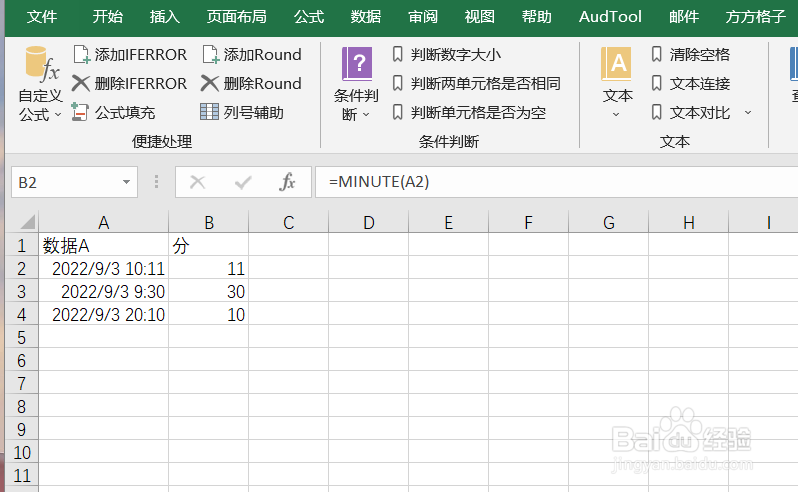Select cell B2 showing 11
The height and width of the screenshot is (492, 798).
[x=209, y=268]
